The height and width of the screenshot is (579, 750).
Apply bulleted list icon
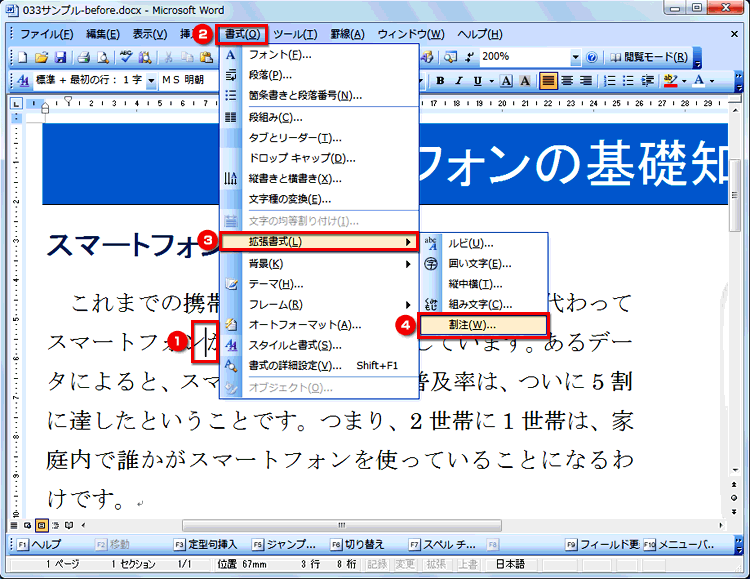point(628,80)
